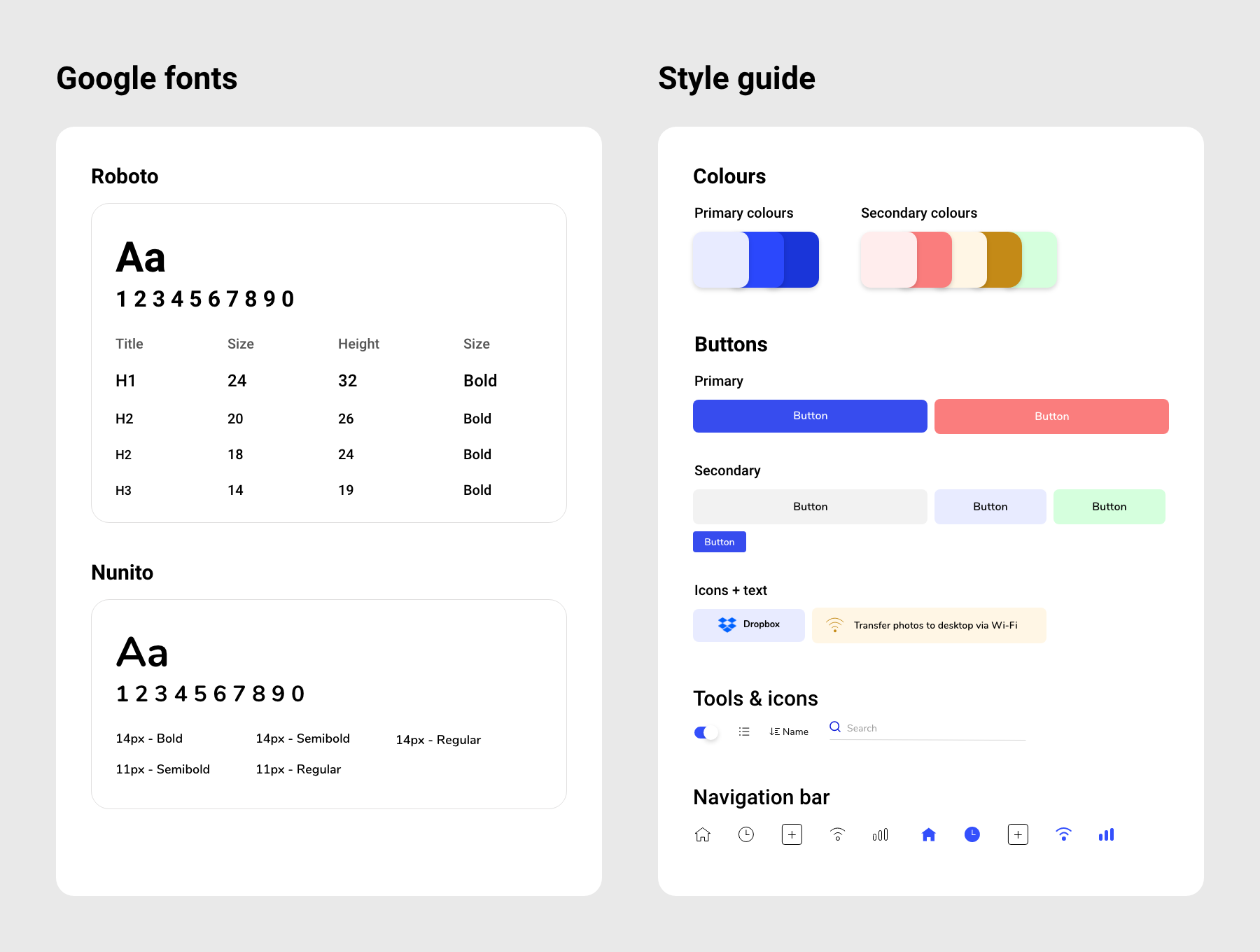This screenshot has width=1260, height=952.
Task: Click the grey secondary Button
Action: point(810,507)
